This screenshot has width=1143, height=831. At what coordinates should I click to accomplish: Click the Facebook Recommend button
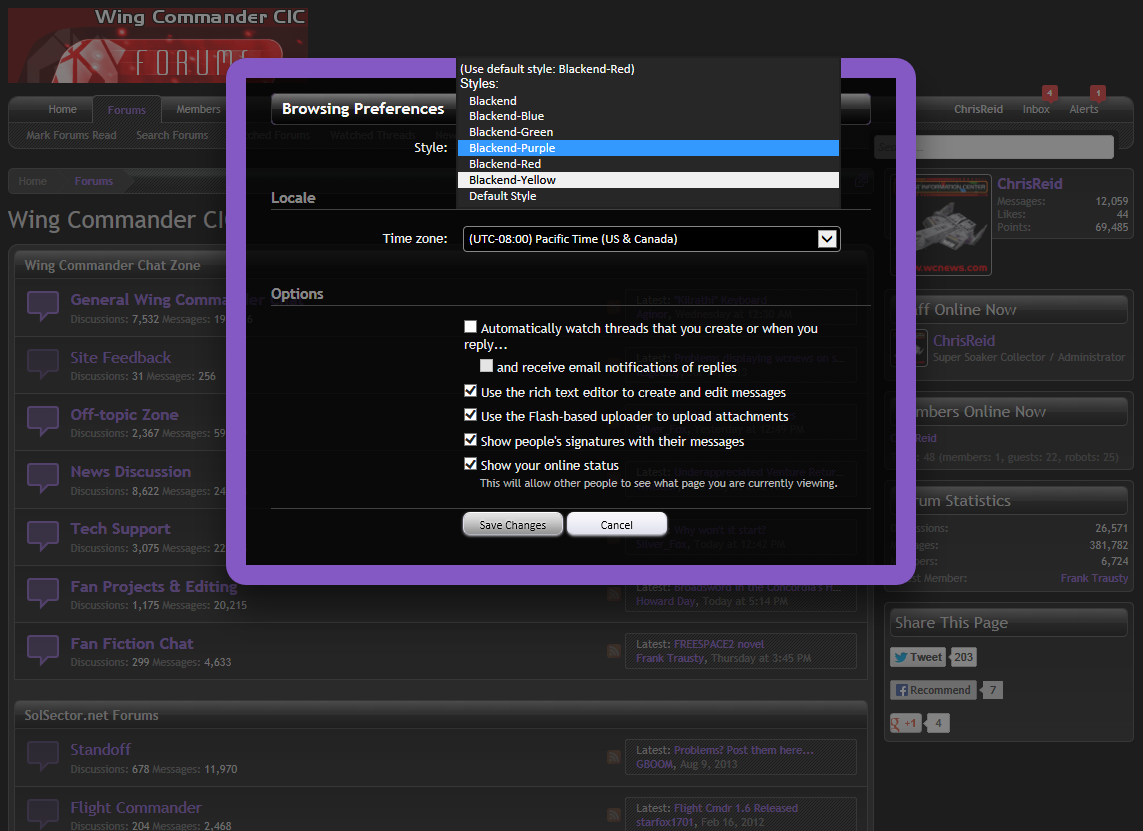(x=933, y=690)
